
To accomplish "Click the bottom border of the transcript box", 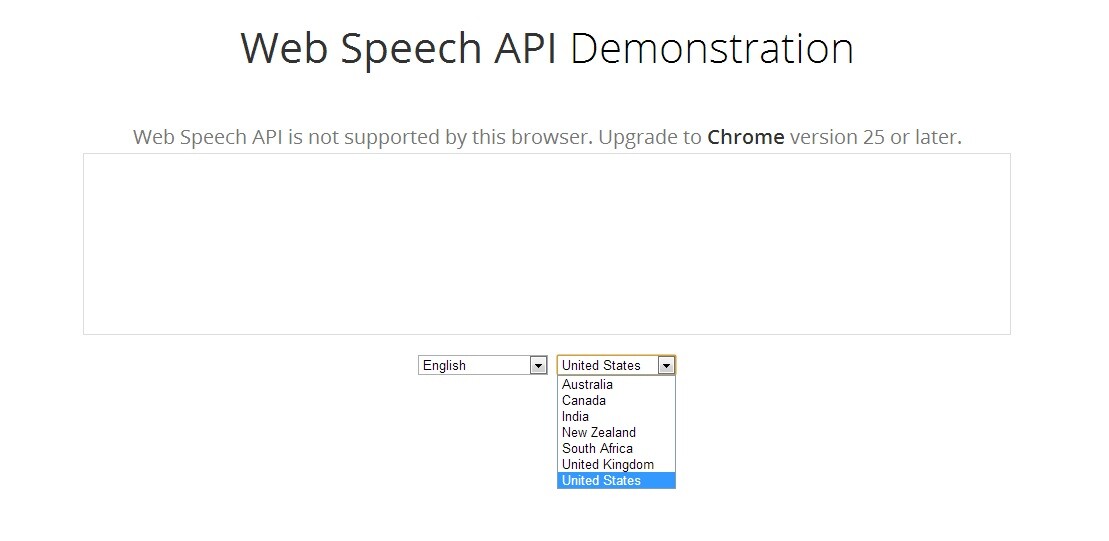I will point(547,334).
